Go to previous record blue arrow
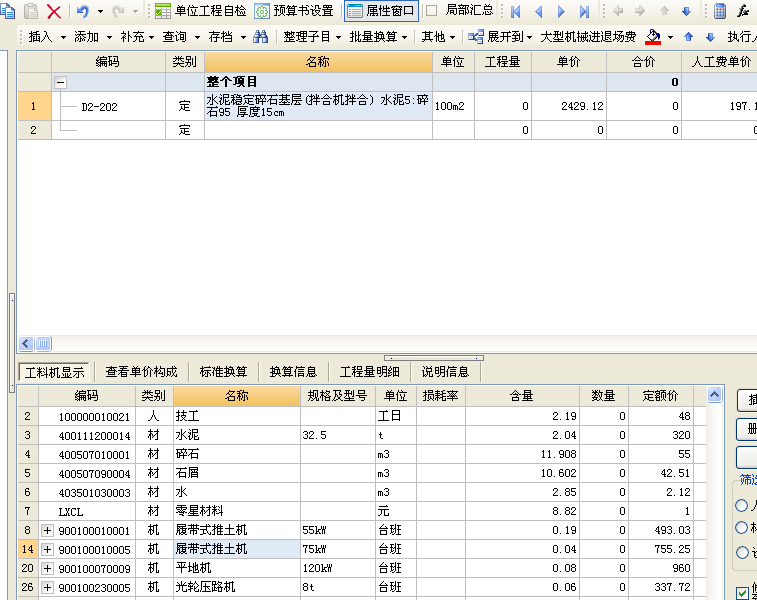Image resolution: width=757 pixels, height=600 pixels. pyautogui.click(x=539, y=11)
